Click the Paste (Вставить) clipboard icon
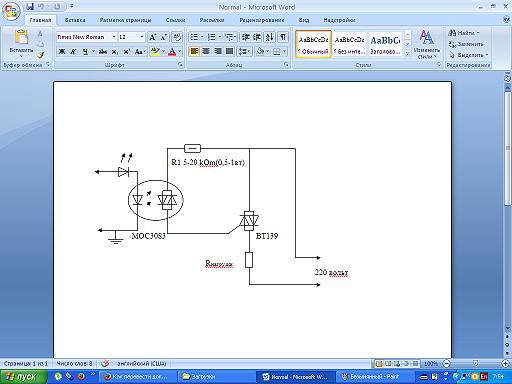The width and height of the screenshot is (512, 384). click(x=21, y=37)
